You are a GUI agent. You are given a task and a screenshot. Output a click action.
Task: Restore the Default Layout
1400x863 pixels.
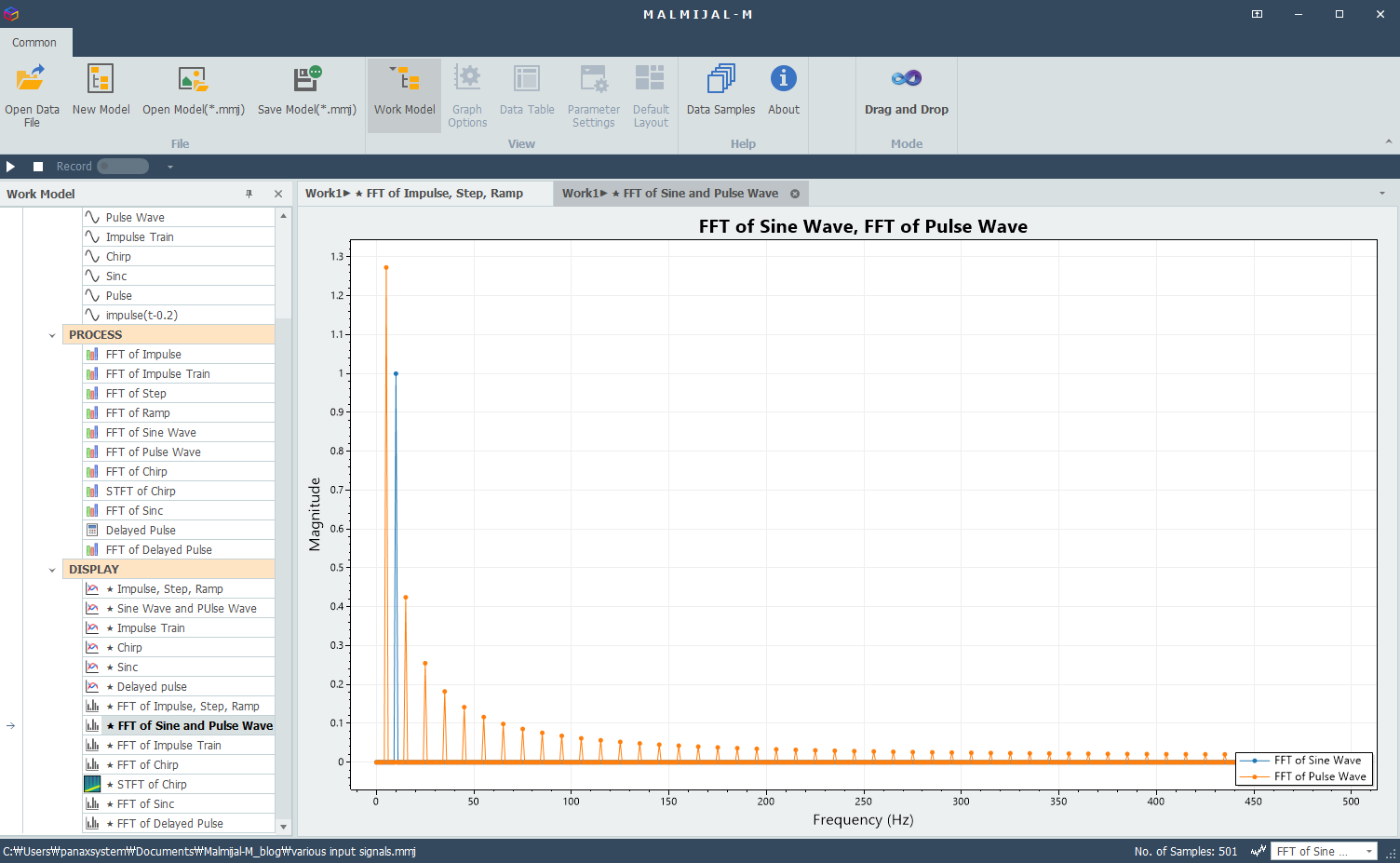coord(651,96)
